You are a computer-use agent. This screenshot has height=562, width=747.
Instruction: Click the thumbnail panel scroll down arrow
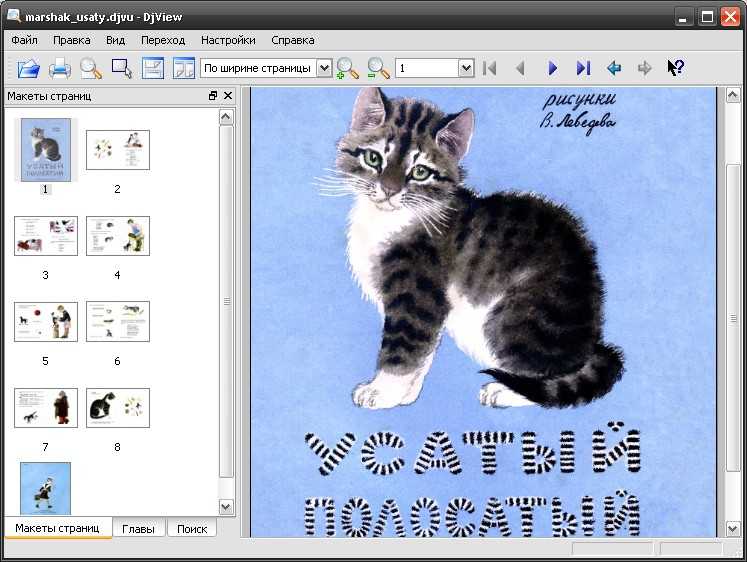pos(226,506)
